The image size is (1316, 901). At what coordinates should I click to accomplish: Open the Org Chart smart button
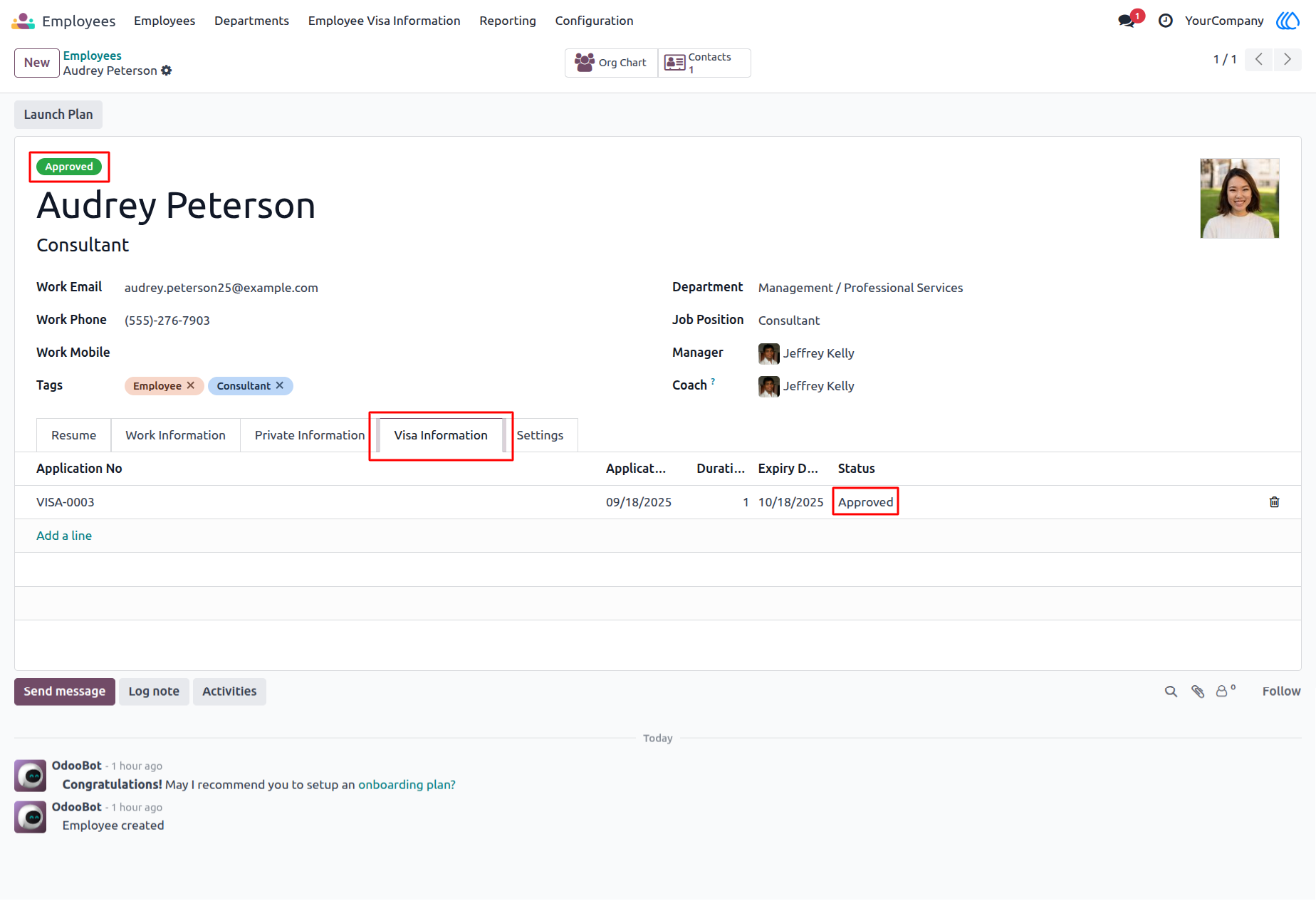[611, 63]
